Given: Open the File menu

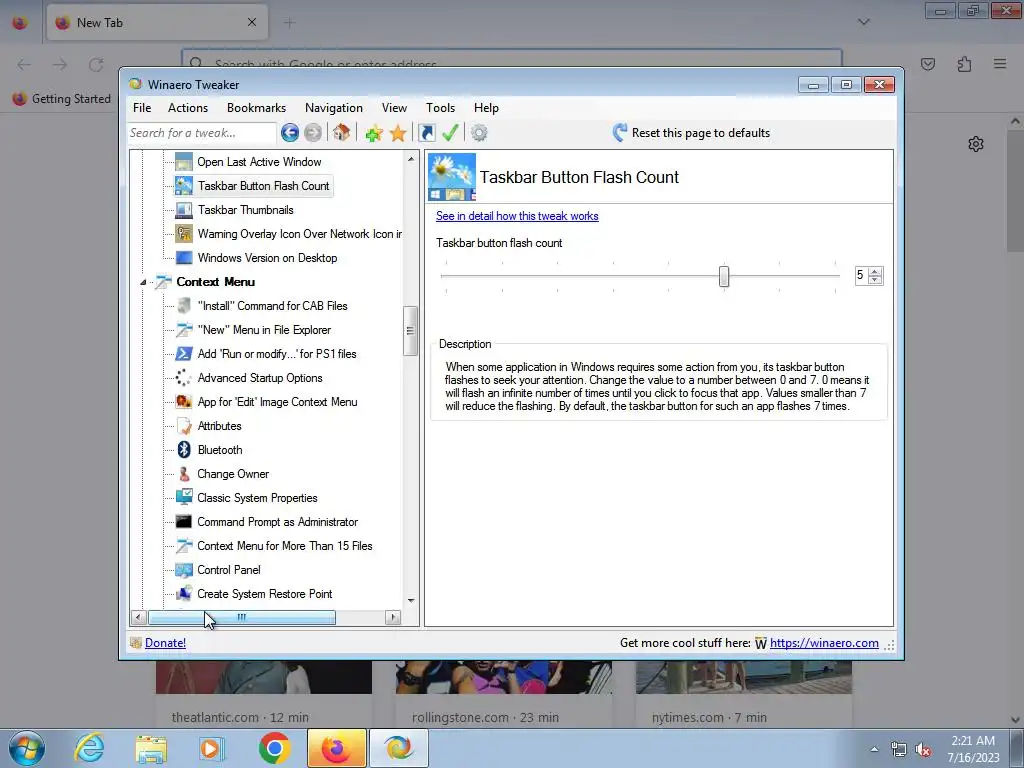Looking at the screenshot, I should click(142, 108).
